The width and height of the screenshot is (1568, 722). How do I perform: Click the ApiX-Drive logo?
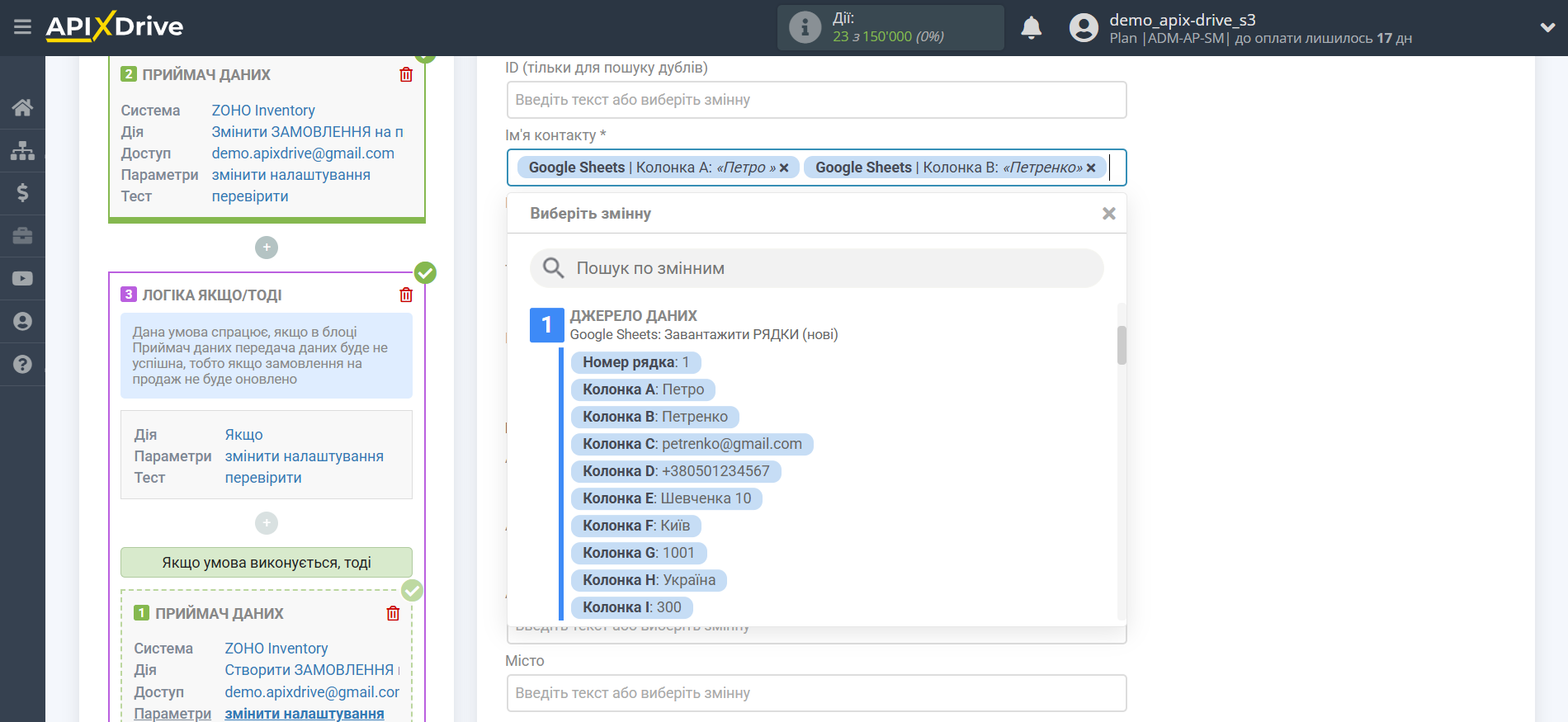115,26
